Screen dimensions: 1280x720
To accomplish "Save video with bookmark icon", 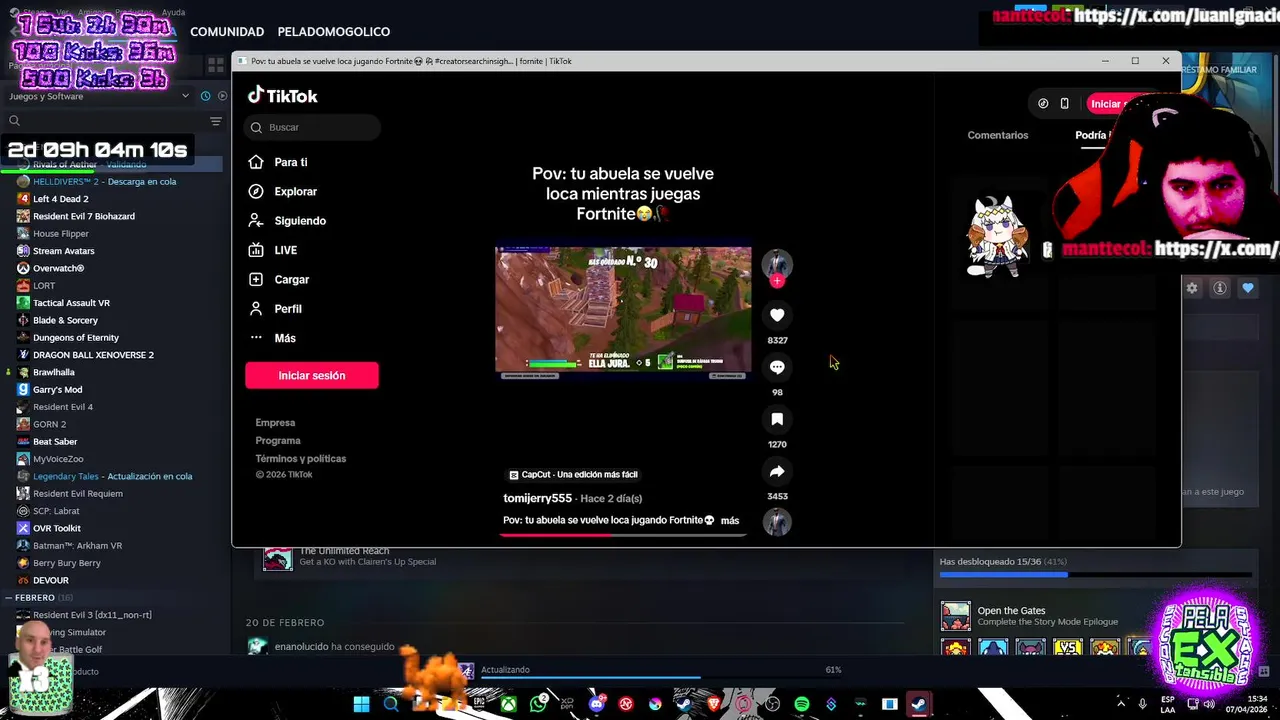I will pyautogui.click(x=777, y=419).
